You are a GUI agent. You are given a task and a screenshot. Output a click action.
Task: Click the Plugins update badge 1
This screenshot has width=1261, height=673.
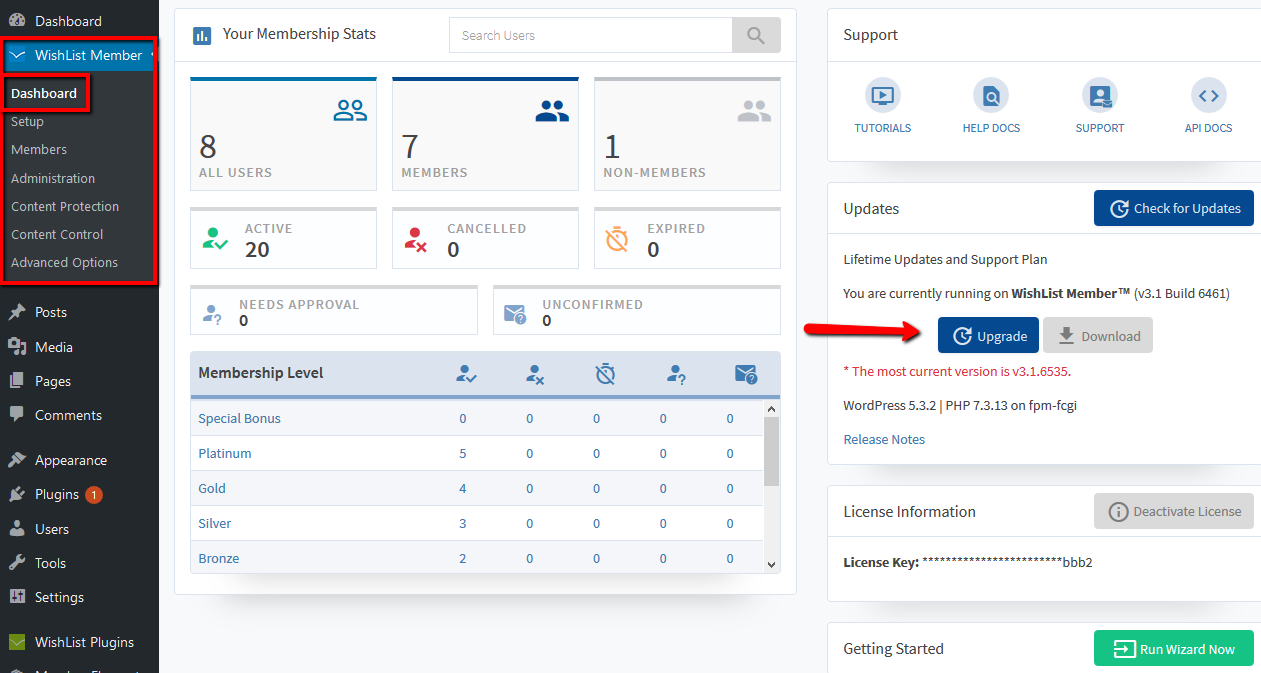[94, 494]
